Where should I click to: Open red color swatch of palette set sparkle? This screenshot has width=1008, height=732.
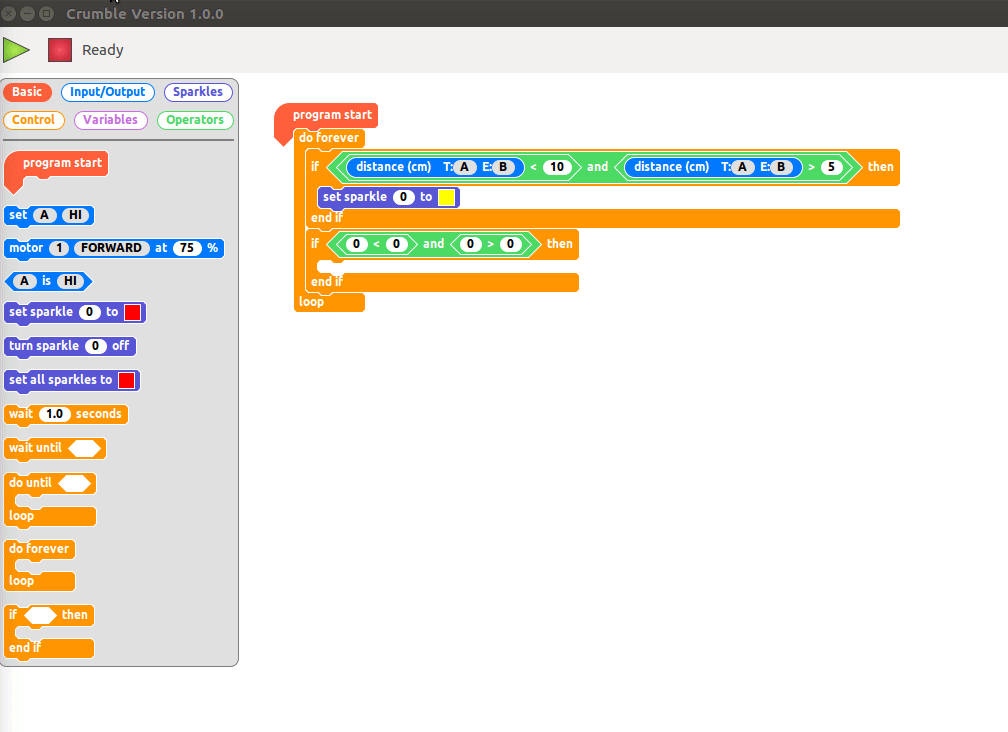pyautogui.click(x=132, y=312)
